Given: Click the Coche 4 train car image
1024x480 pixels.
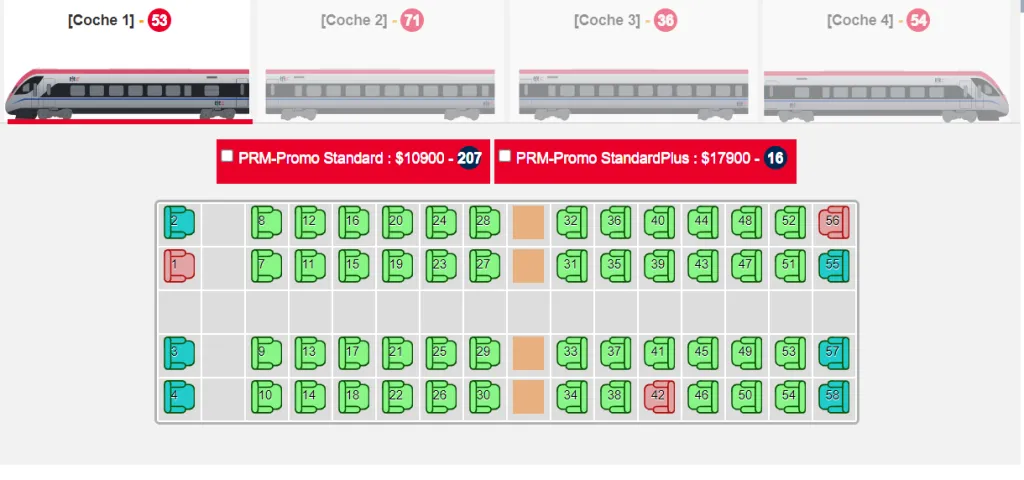Looking at the screenshot, I should point(888,97).
